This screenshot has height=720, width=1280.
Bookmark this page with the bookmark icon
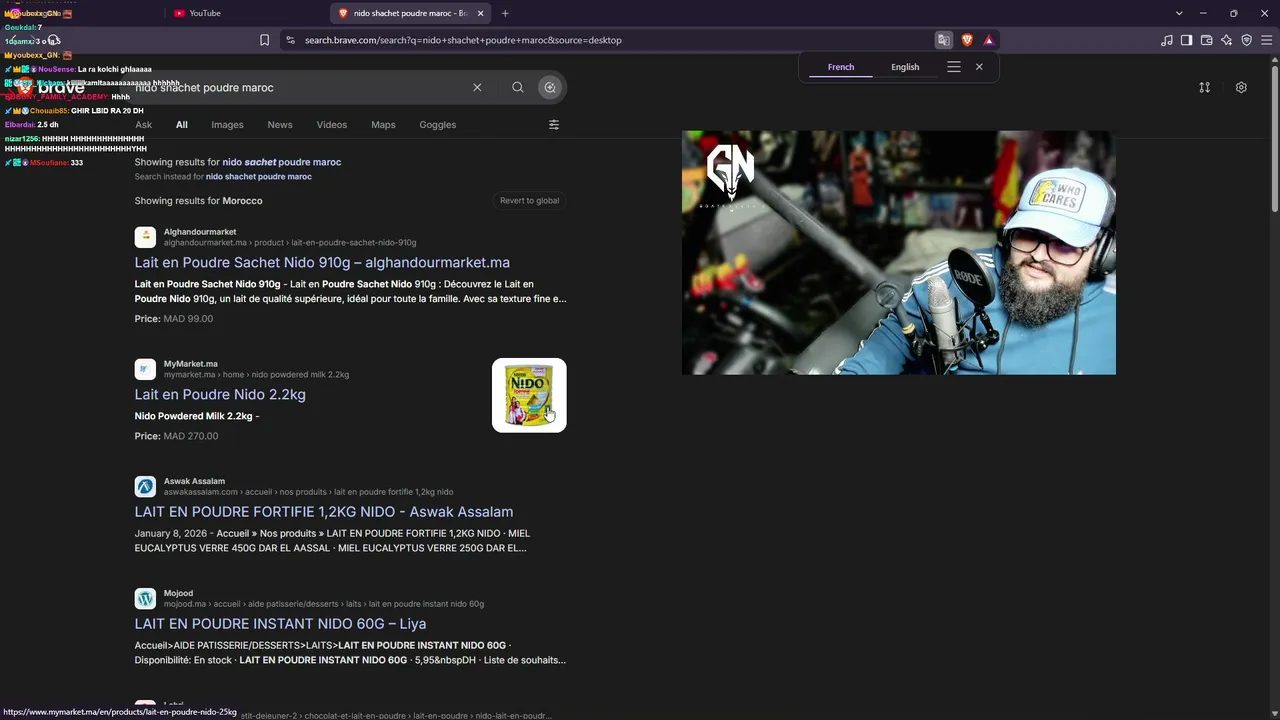pos(264,40)
